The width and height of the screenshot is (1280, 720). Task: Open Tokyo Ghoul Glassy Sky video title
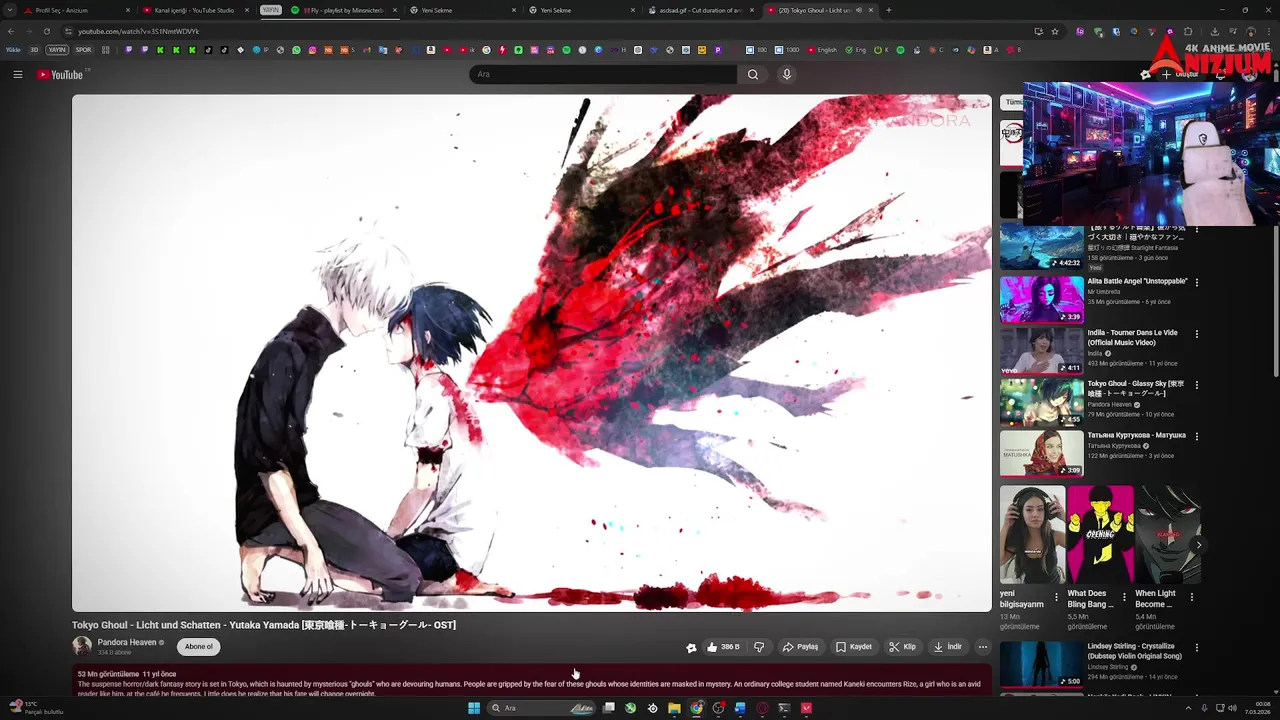(1135, 388)
